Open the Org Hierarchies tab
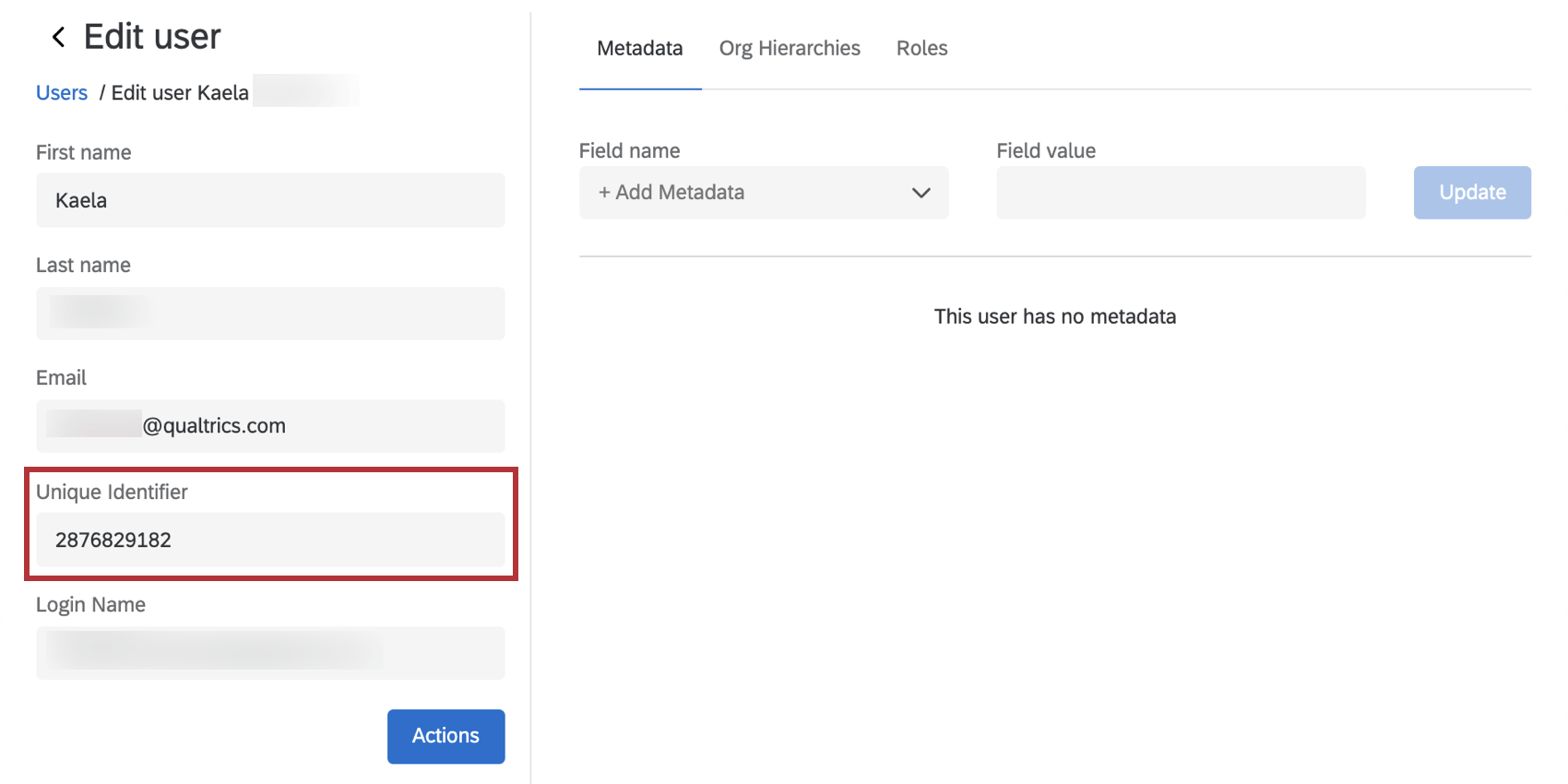The image size is (1568, 784). click(790, 49)
